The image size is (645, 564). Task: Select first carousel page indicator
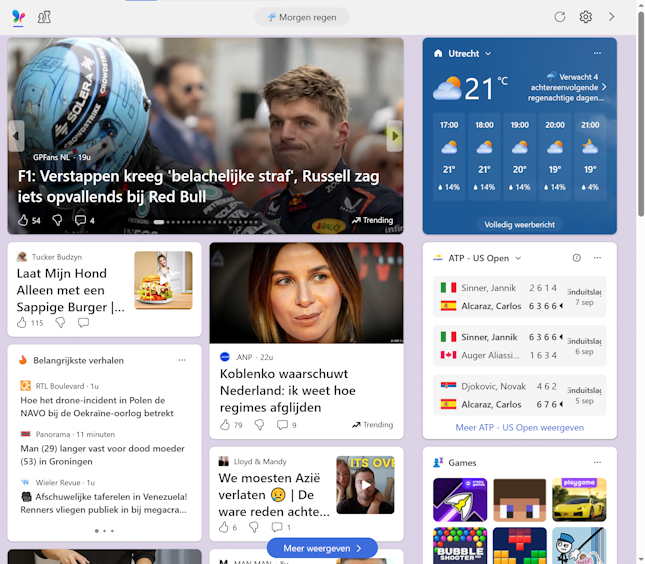pos(159,222)
